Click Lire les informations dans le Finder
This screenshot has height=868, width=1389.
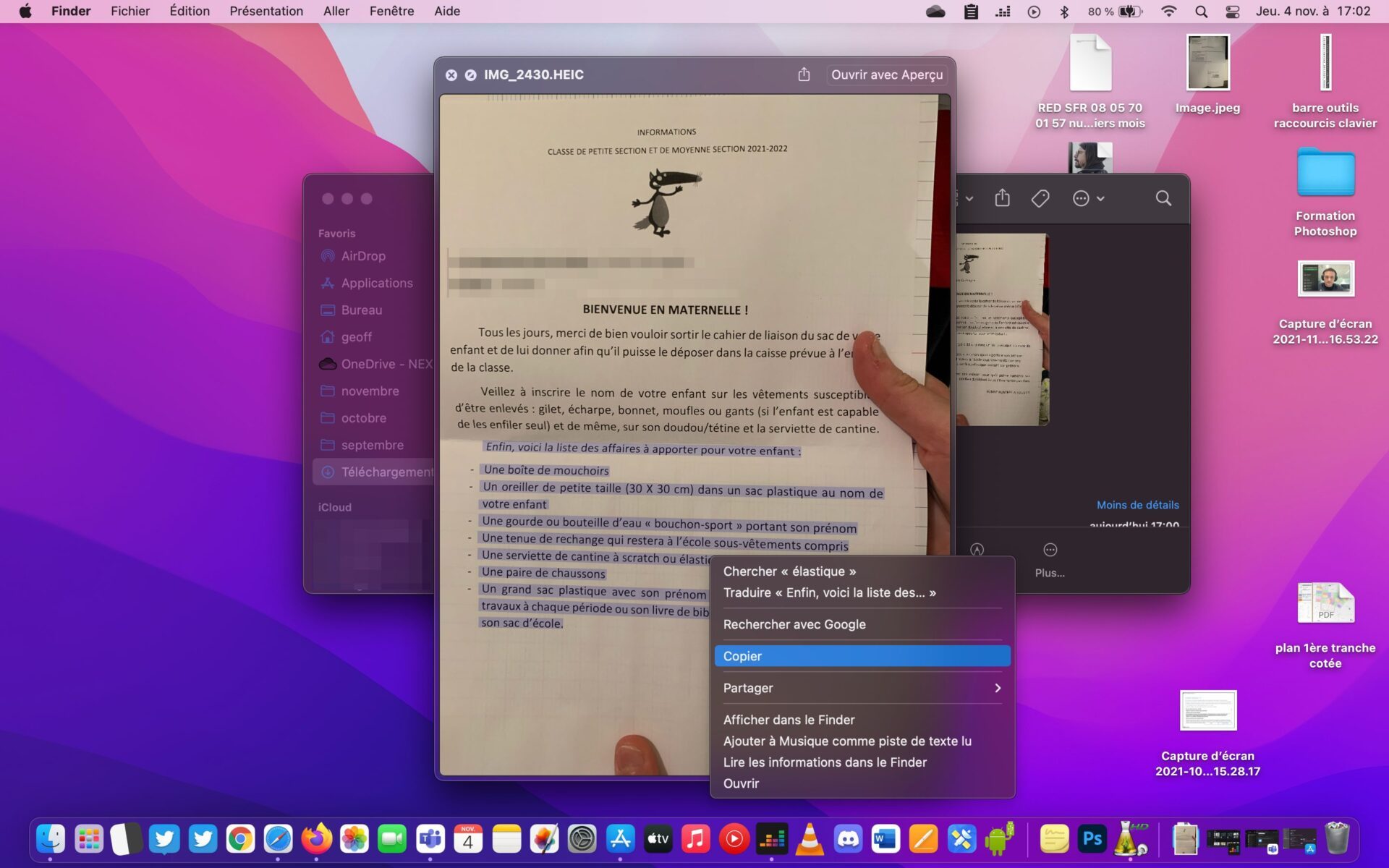862,762
